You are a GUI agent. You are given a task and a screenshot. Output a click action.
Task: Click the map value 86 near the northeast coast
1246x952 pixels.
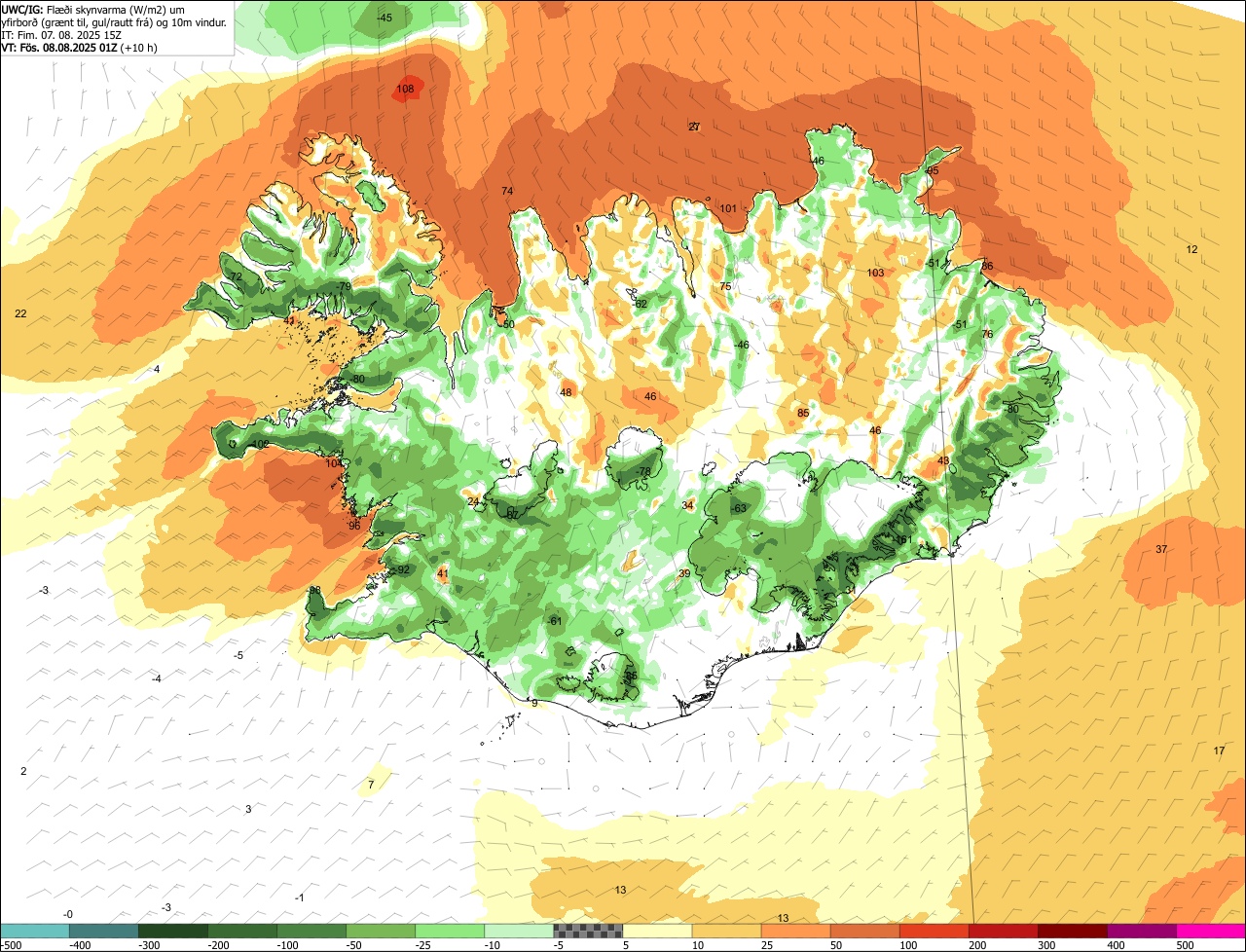(987, 267)
